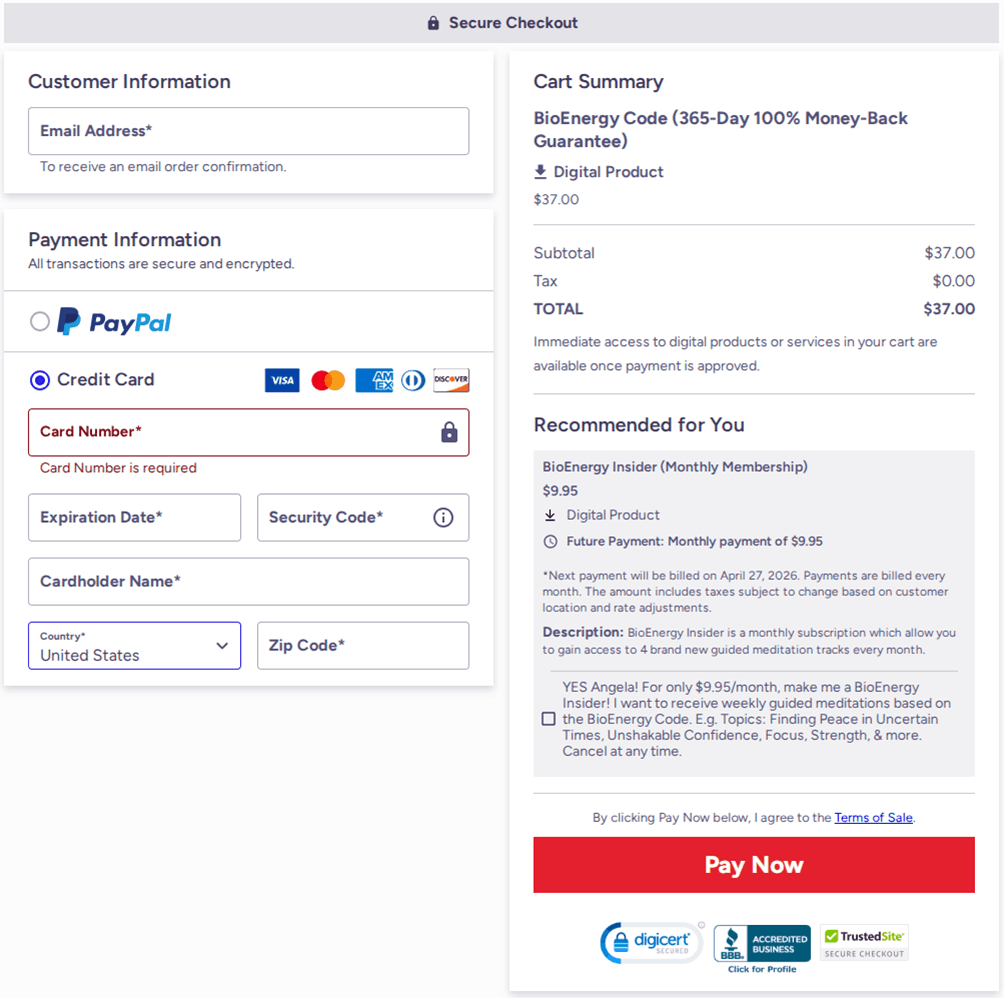Click the Visa card icon

tap(282, 380)
